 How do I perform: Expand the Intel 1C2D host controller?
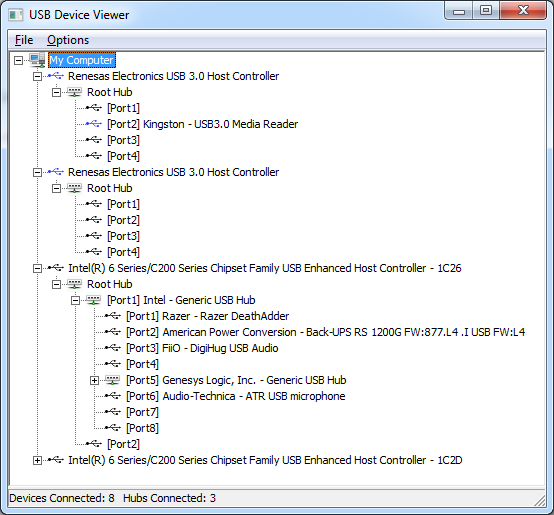pyautogui.click(x=37, y=461)
